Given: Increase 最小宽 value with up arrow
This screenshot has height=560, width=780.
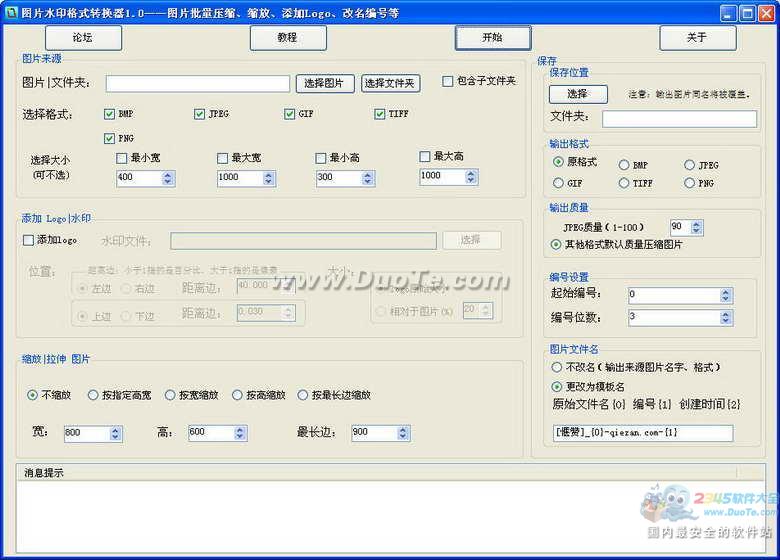Looking at the screenshot, I should coord(168,175).
